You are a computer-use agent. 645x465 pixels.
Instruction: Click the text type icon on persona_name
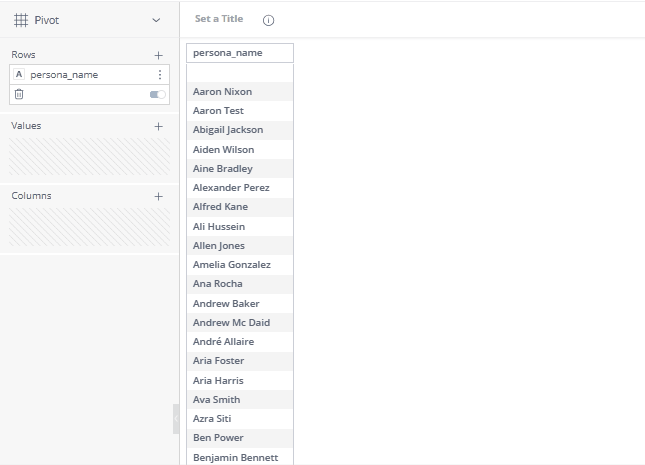[19, 75]
